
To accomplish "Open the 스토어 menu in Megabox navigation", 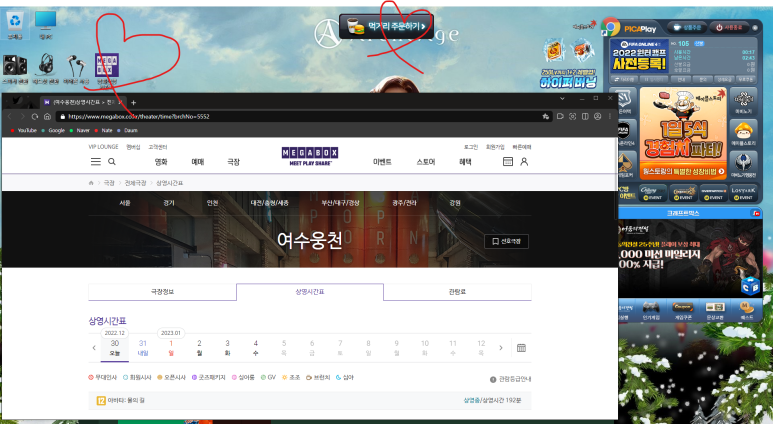I will [425, 162].
